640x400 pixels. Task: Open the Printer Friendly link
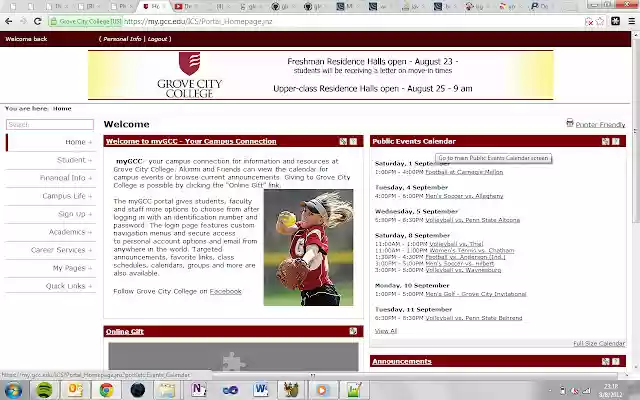tap(600, 124)
